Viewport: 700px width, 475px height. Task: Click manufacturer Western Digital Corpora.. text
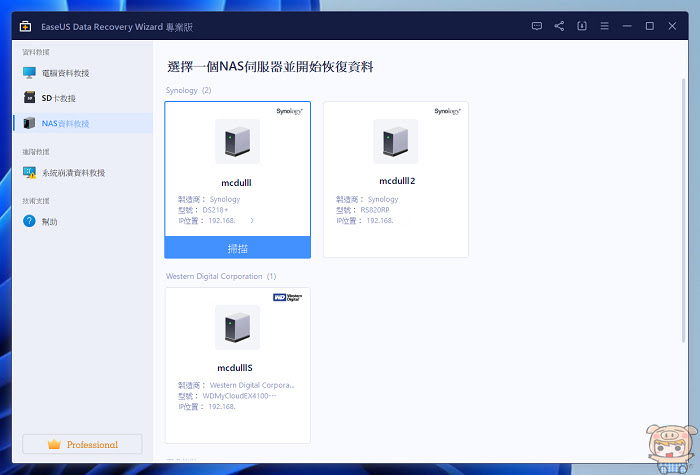click(x=252, y=385)
